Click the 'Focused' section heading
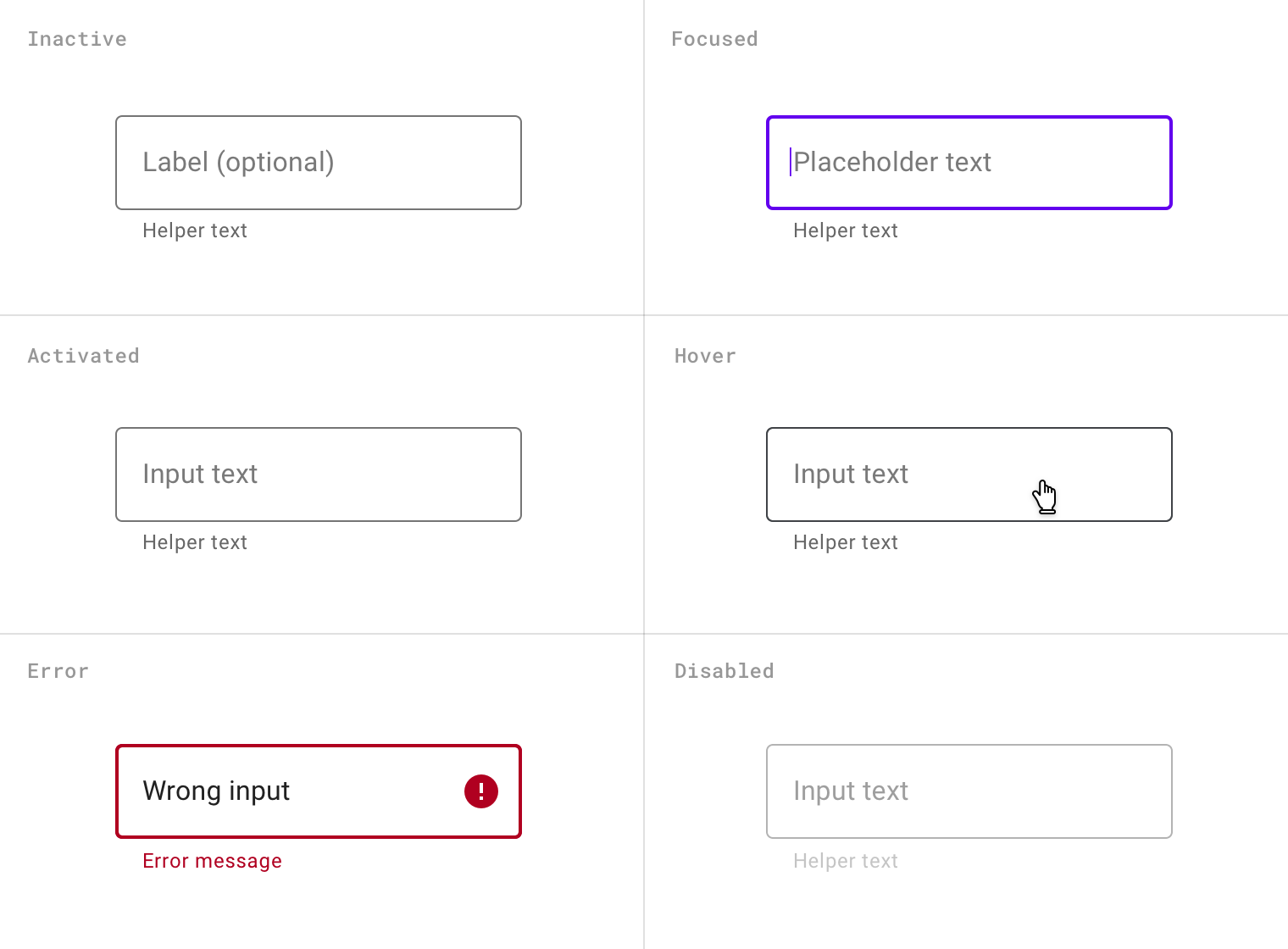1288x949 pixels. pyautogui.click(x=714, y=39)
